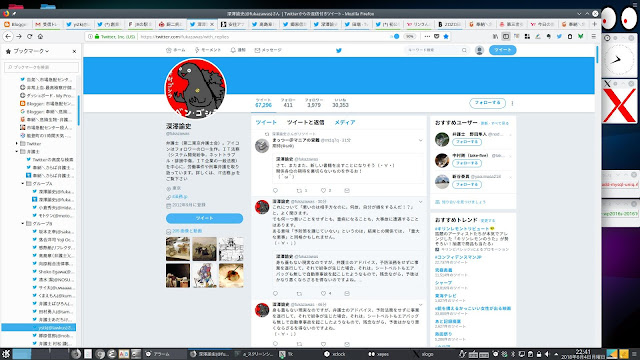The image size is (640, 360).
Task: Click the ツイート count stat 67,296
Action: (263, 103)
